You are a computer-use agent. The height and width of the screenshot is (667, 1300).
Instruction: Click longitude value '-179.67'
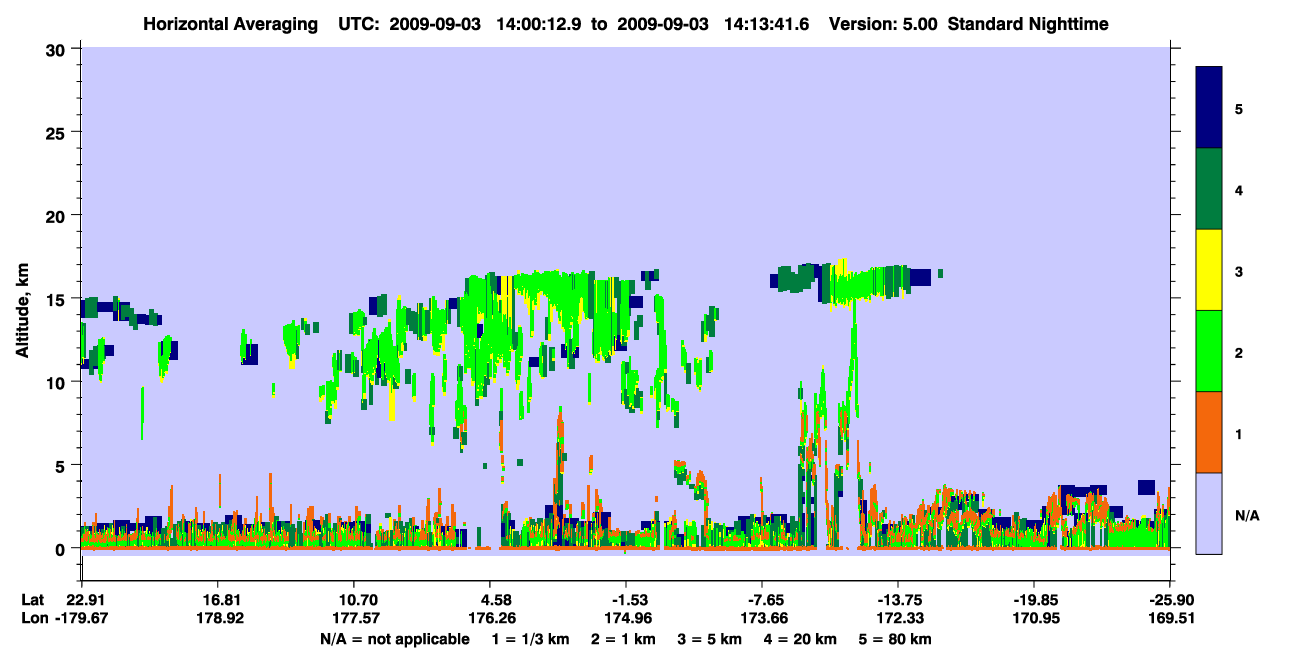point(81,618)
